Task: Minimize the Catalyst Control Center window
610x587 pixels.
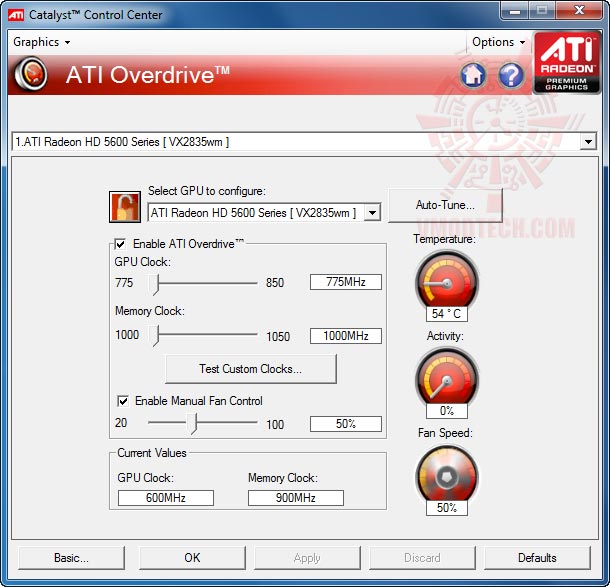Action: (514, 11)
